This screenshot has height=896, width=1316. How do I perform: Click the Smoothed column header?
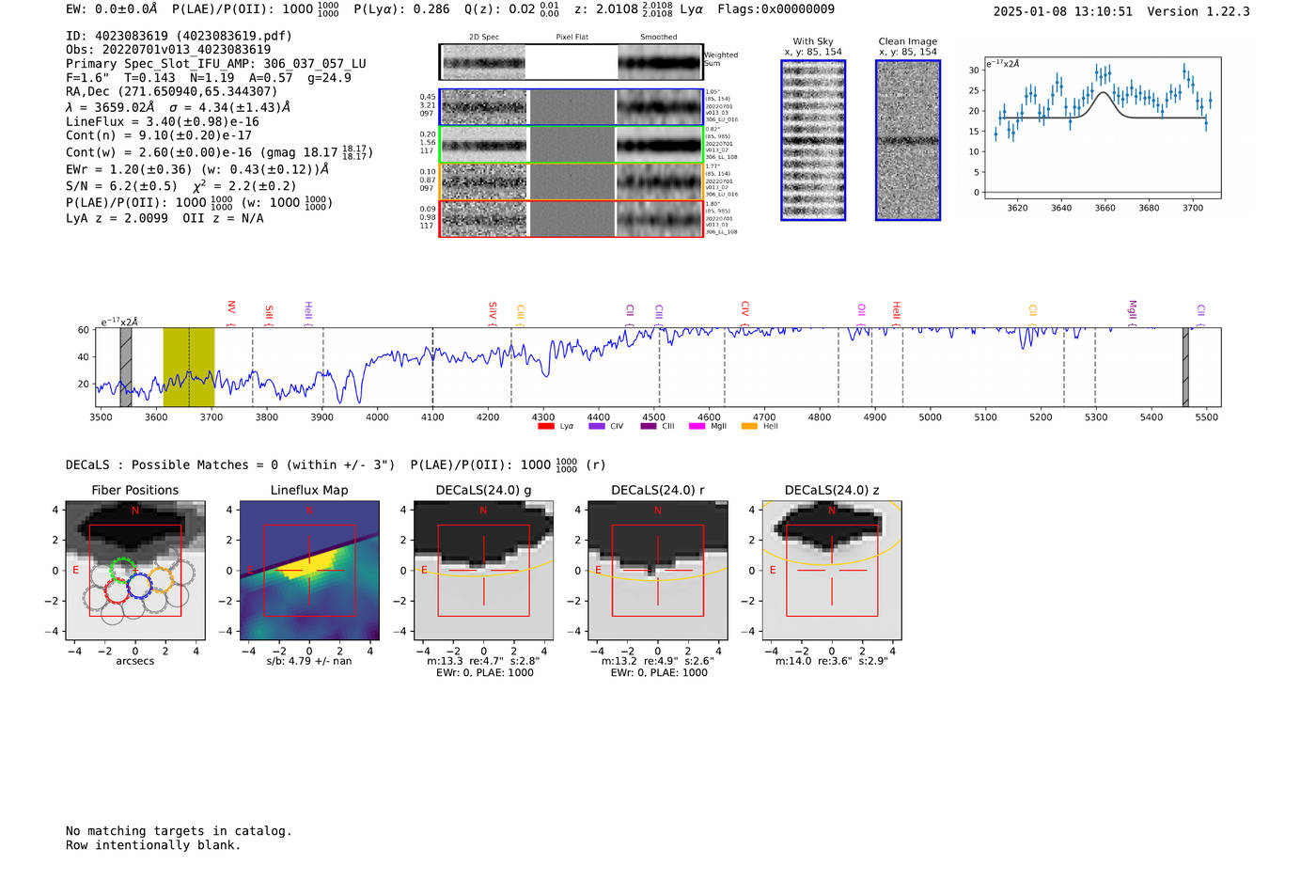coord(658,38)
